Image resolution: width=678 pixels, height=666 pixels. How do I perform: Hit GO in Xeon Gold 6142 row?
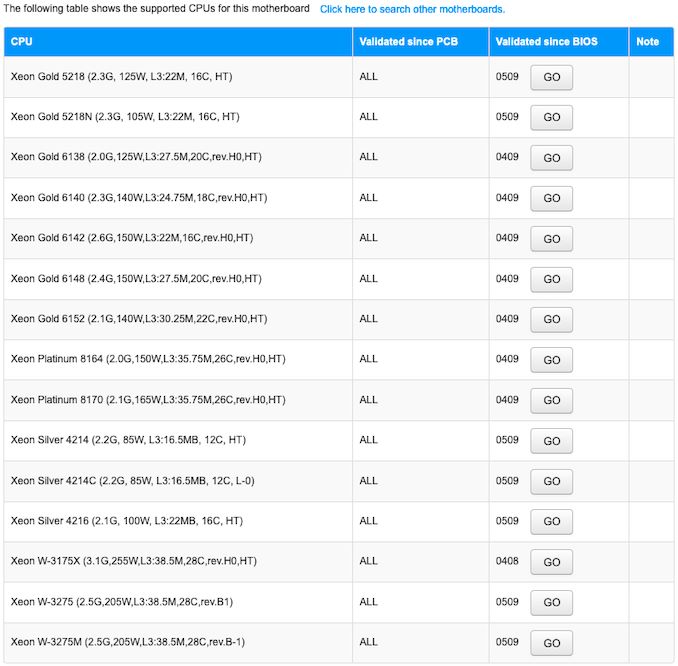[551, 239]
